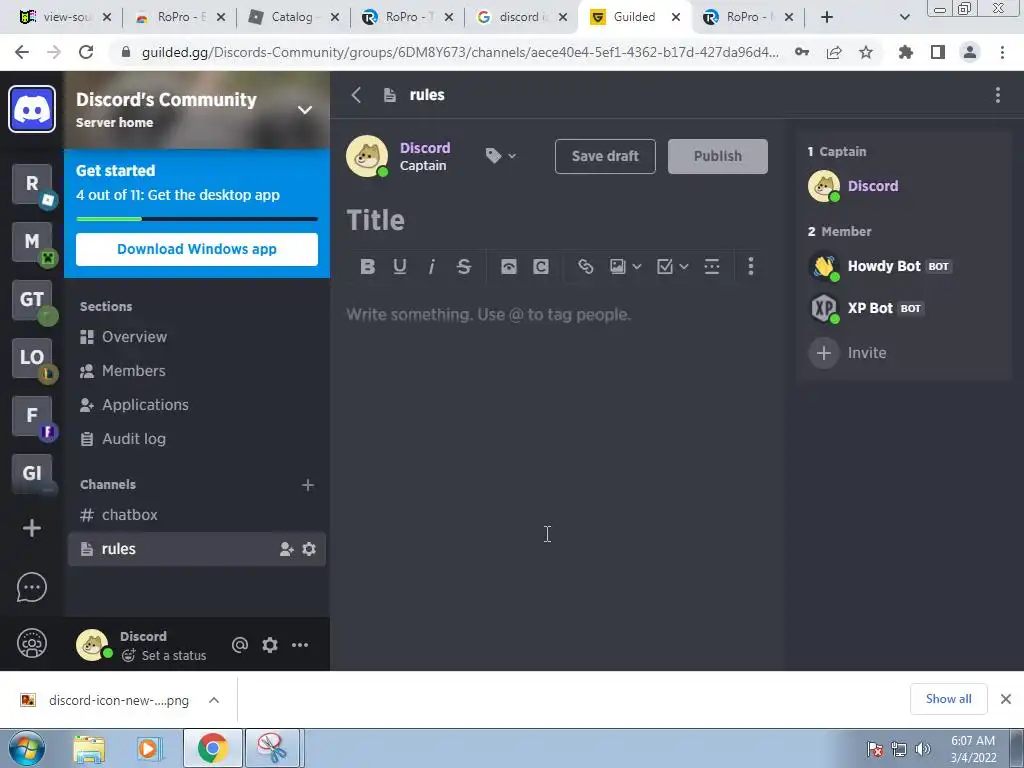The image size is (1024, 768).
Task: Open list type dropdown arrow
Action: pos(684,266)
